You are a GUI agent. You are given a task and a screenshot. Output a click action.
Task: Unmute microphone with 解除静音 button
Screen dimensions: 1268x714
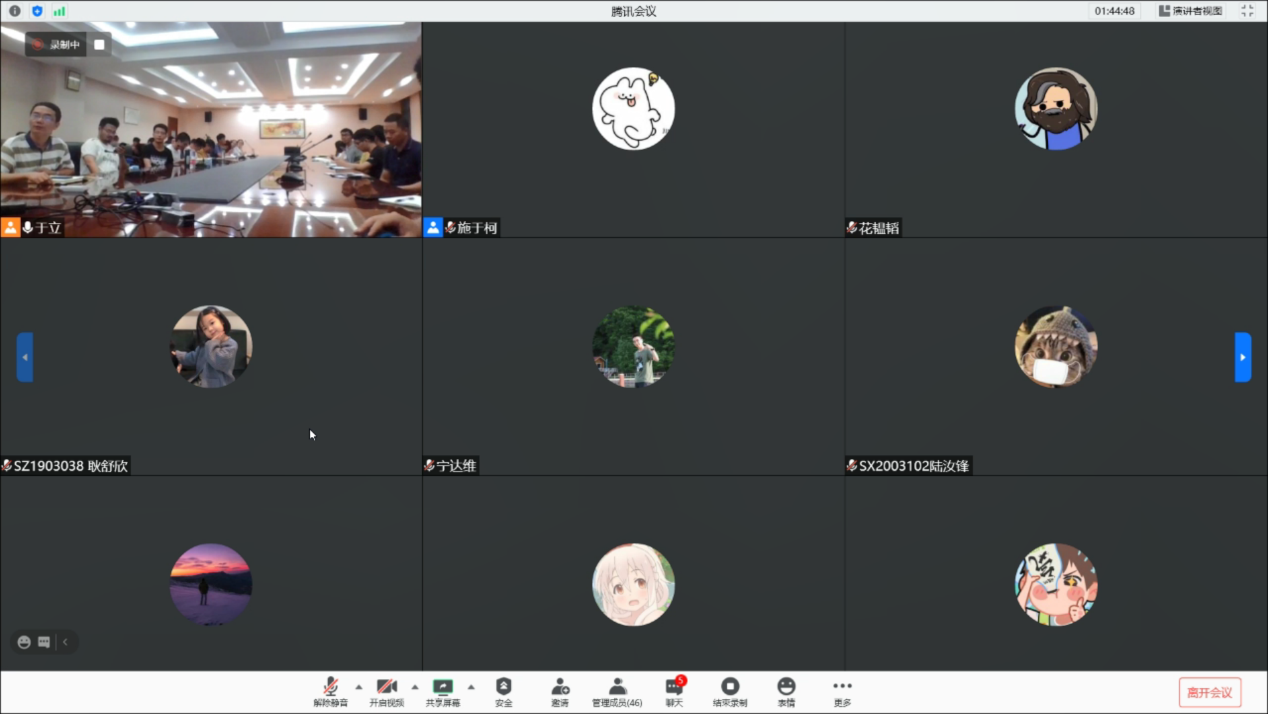[330, 691]
